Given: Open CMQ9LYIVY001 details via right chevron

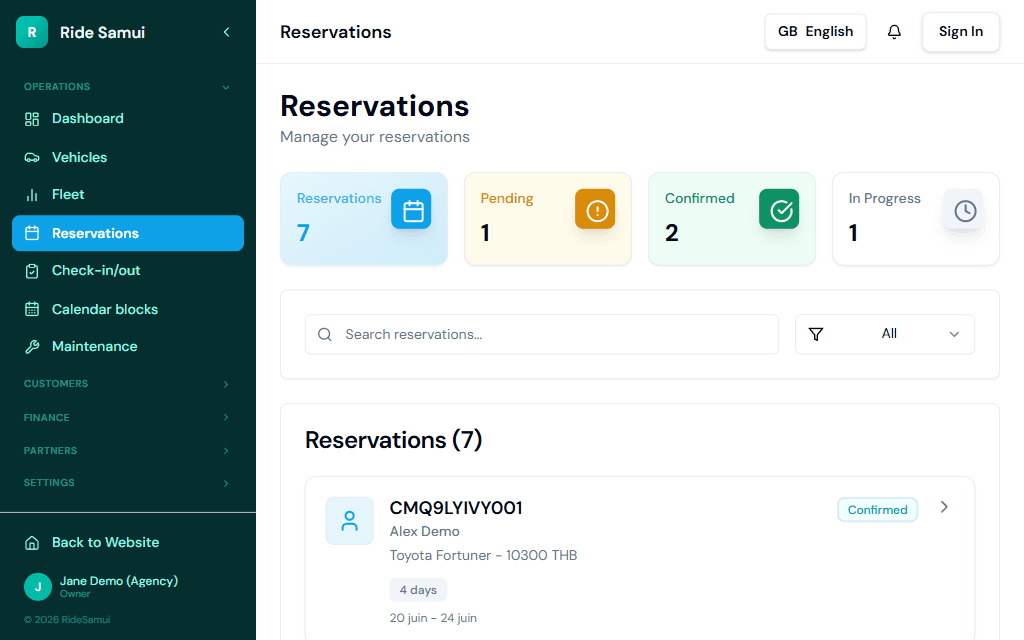Looking at the screenshot, I should [944, 507].
